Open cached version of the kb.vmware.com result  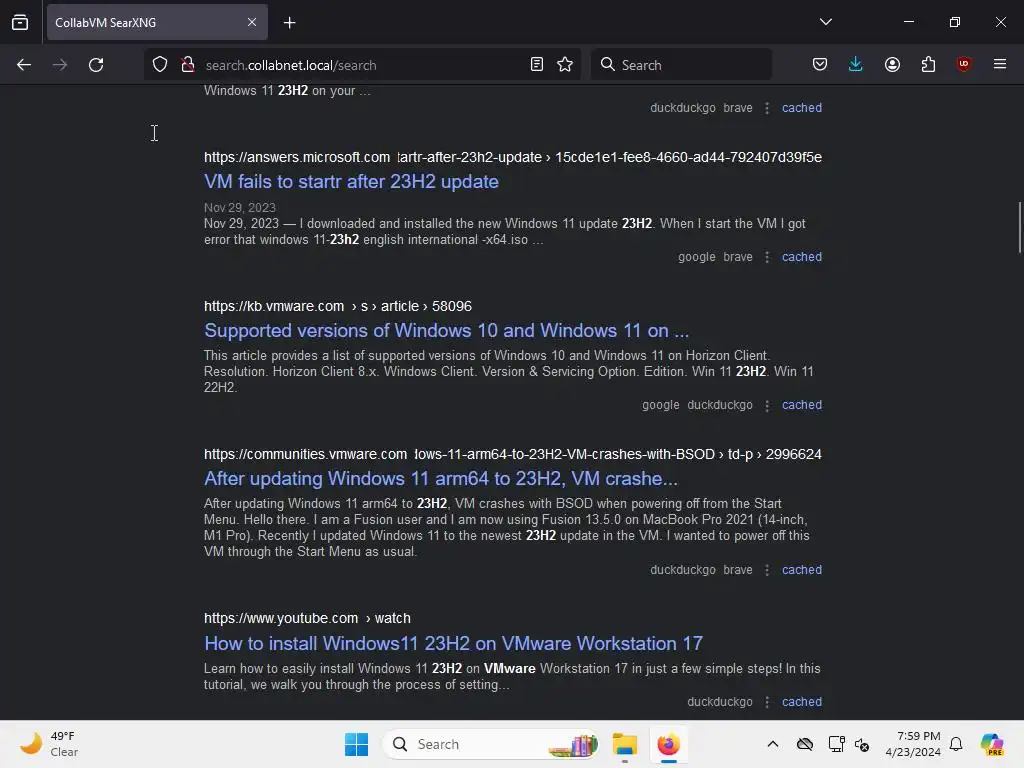tap(802, 405)
